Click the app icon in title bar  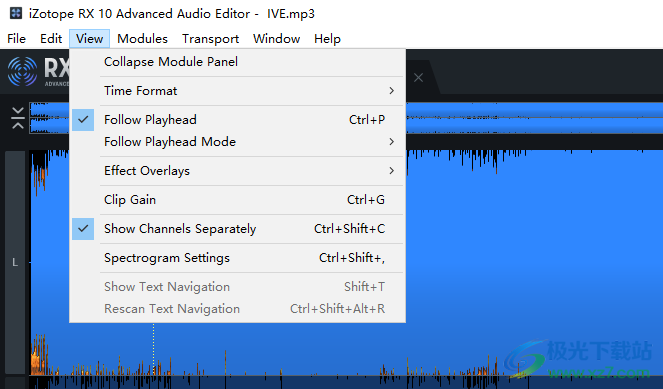point(16,13)
